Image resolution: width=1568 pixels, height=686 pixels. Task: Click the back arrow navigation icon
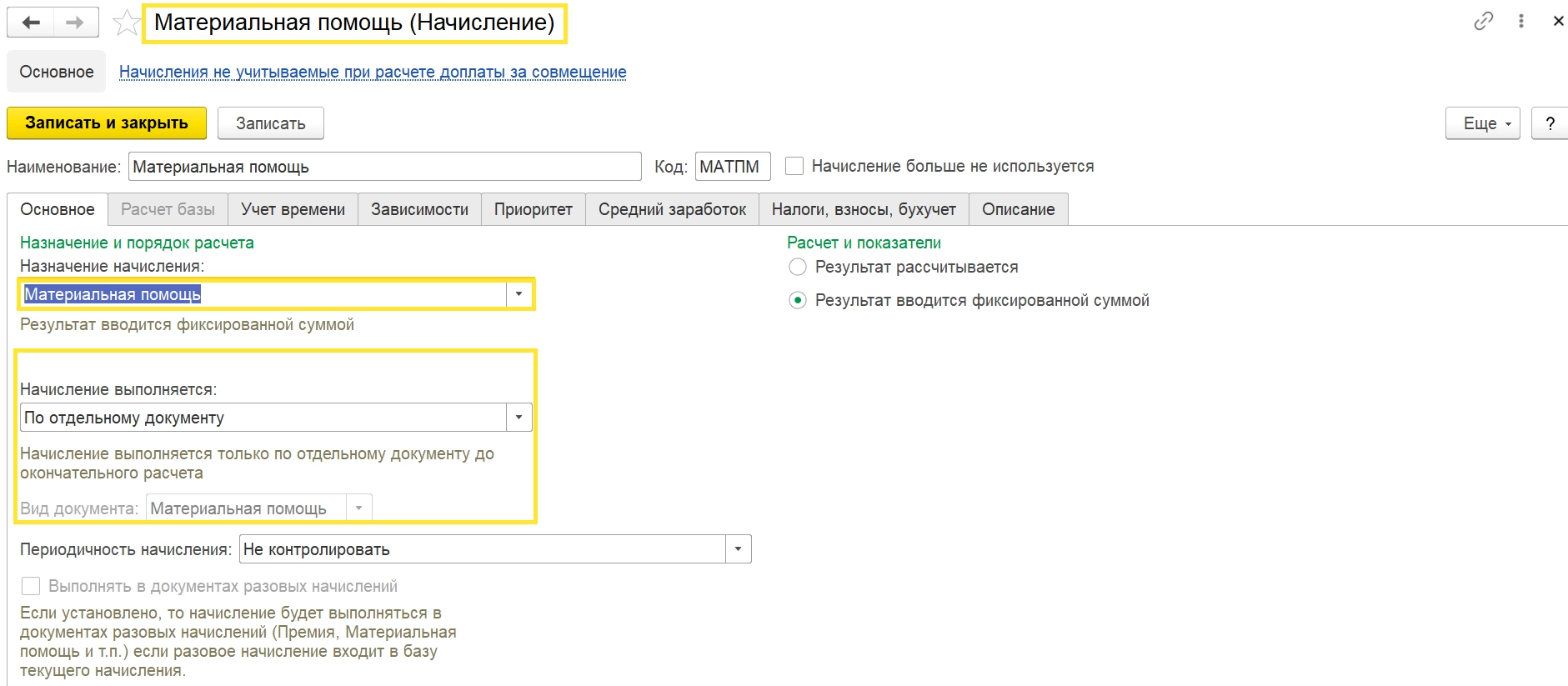point(32,23)
